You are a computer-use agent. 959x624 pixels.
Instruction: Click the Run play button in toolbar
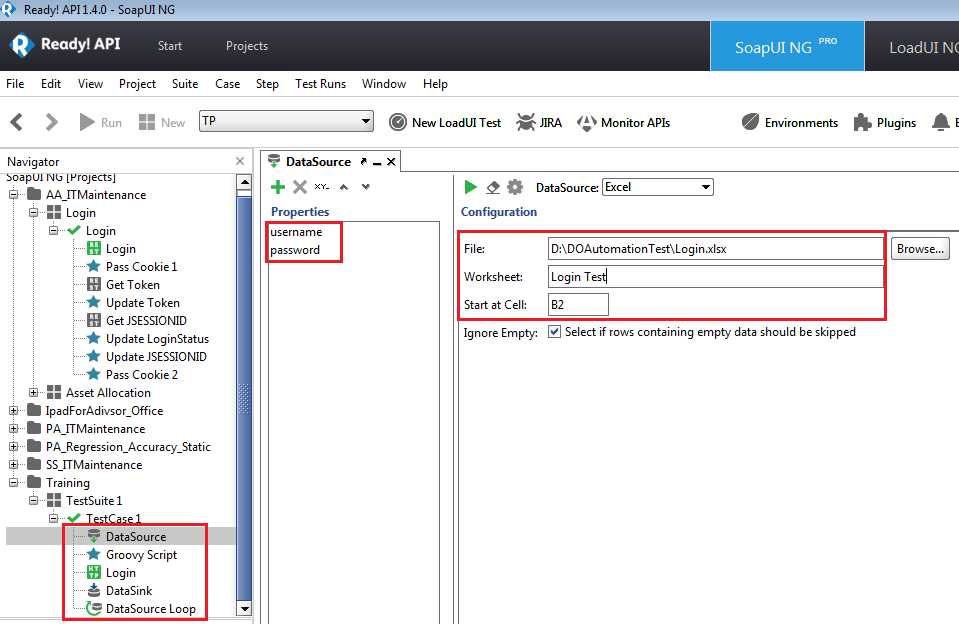coord(87,122)
